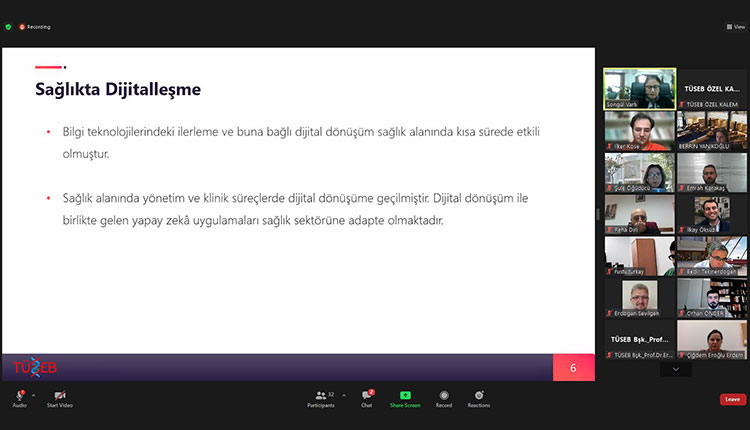Click the gallery panel resize handle
Screen dimensions: 750x430
[599, 214]
